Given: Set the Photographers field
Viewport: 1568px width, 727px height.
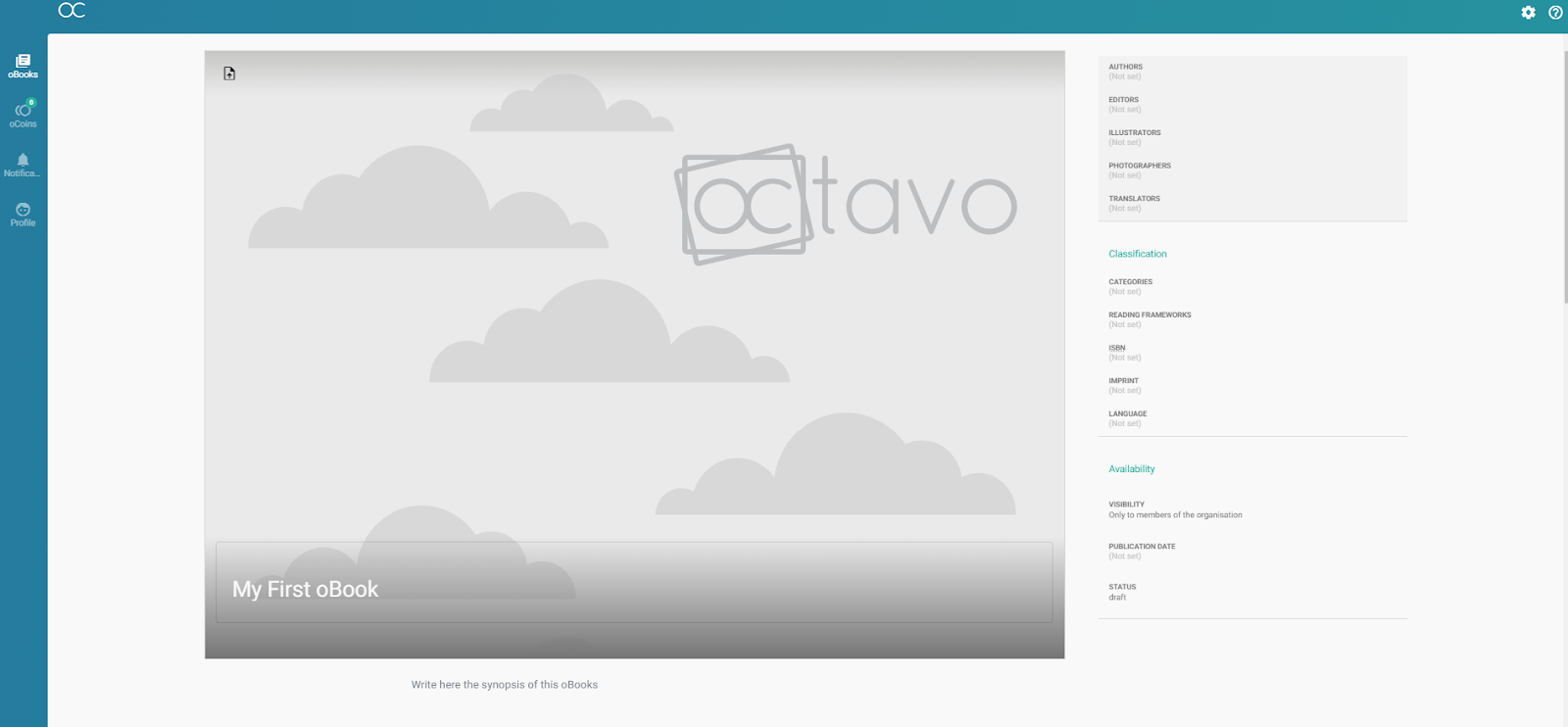Looking at the screenshot, I should pyautogui.click(x=1252, y=170).
